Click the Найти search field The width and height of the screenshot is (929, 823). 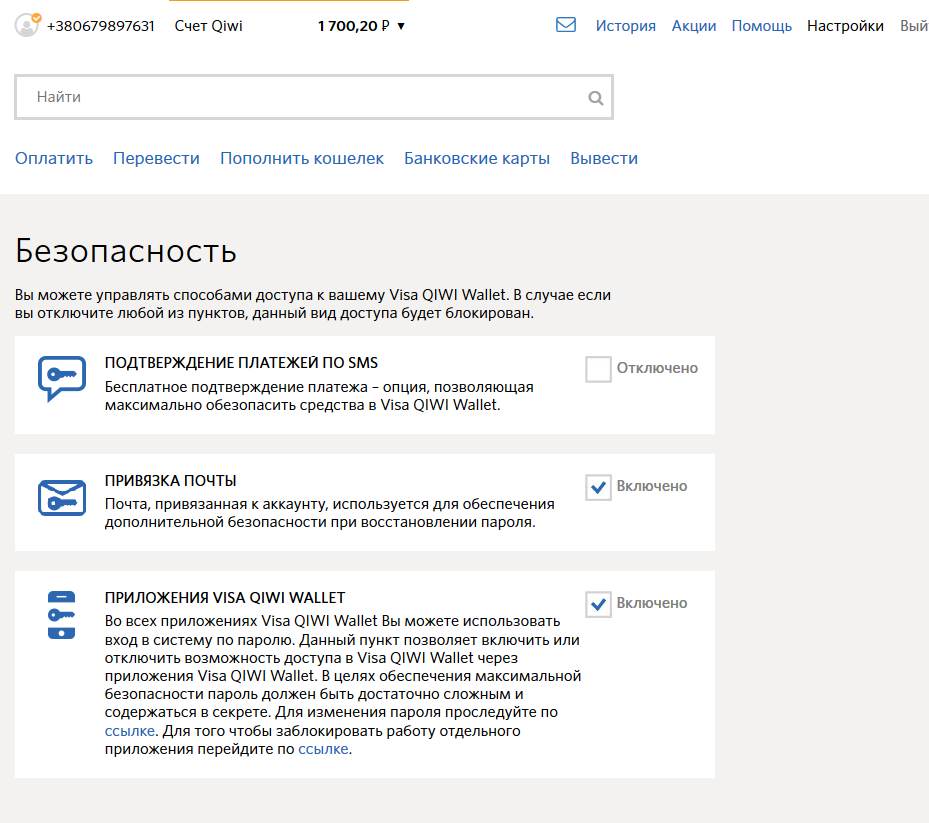pyautogui.click(x=314, y=97)
